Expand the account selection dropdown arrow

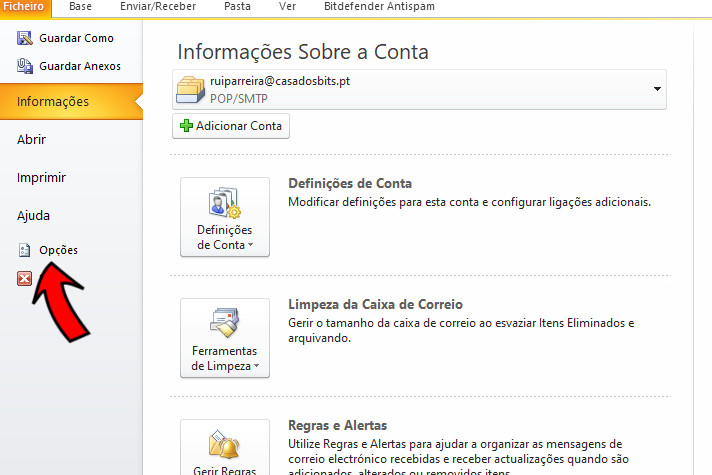click(657, 89)
